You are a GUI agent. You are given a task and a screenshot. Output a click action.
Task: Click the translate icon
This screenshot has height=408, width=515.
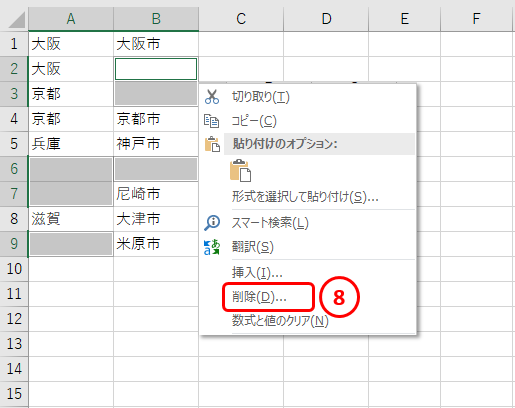click(x=212, y=247)
